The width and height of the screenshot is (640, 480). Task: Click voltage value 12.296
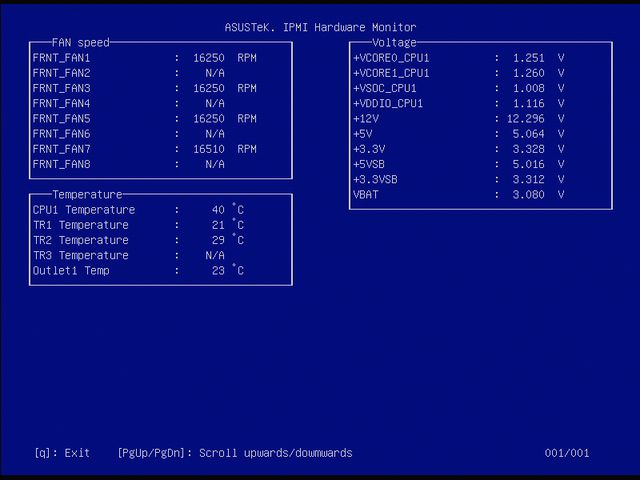pyautogui.click(x=526, y=119)
